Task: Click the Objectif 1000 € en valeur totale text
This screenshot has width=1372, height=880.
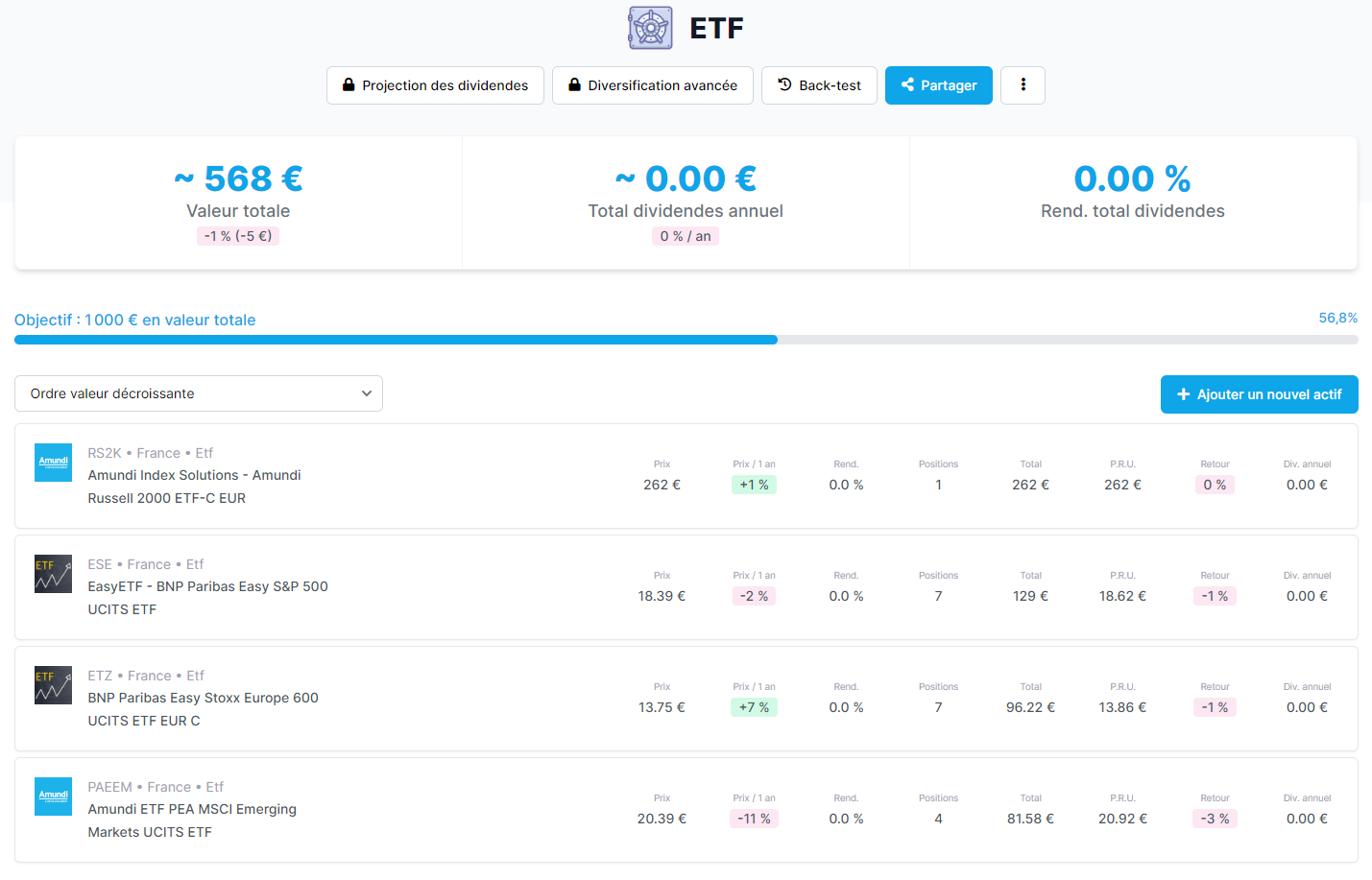Action: [x=135, y=320]
